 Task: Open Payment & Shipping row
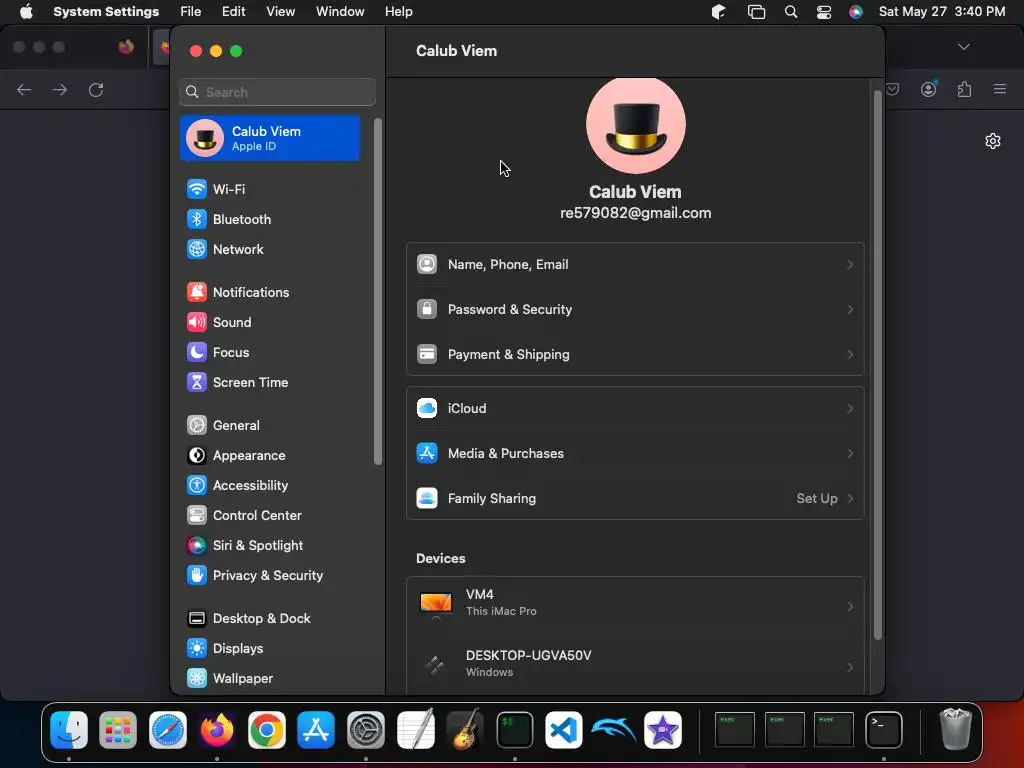pyautogui.click(x=635, y=355)
